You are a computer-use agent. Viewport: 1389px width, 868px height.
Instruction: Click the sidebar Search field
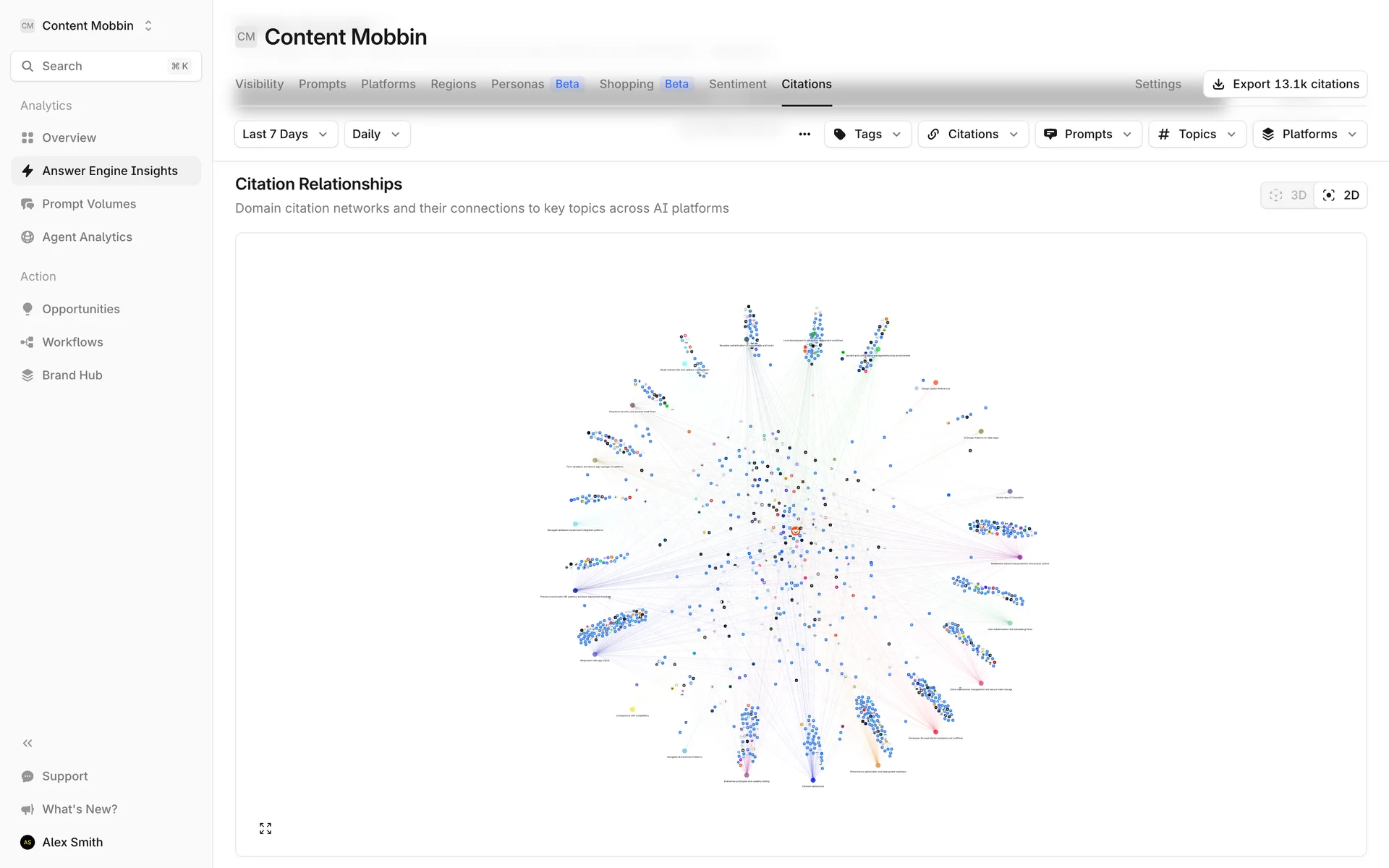click(x=106, y=67)
